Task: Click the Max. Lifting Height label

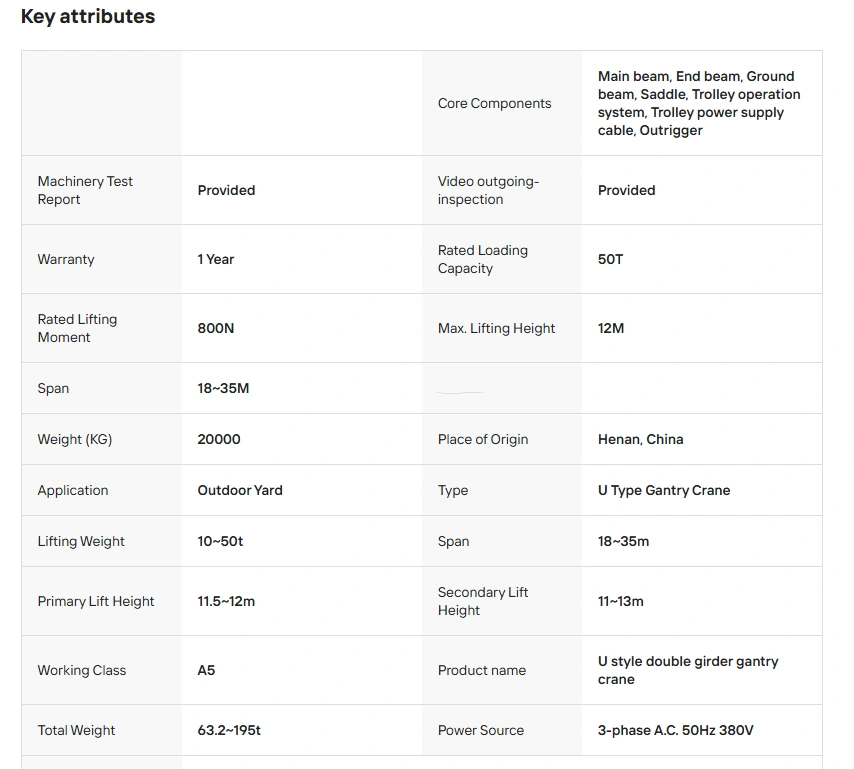Action: coord(496,328)
